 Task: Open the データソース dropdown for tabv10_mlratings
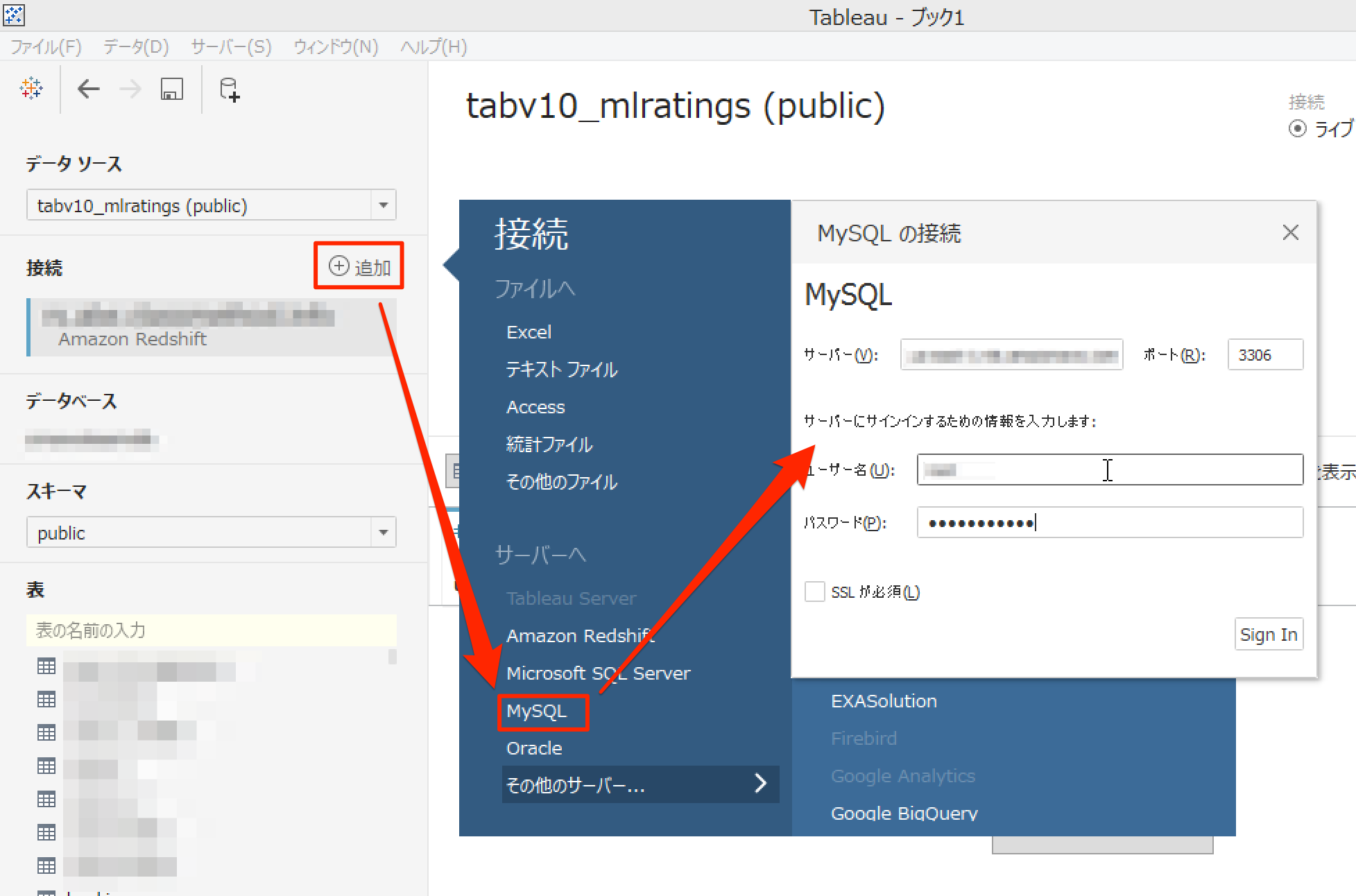coord(384,205)
